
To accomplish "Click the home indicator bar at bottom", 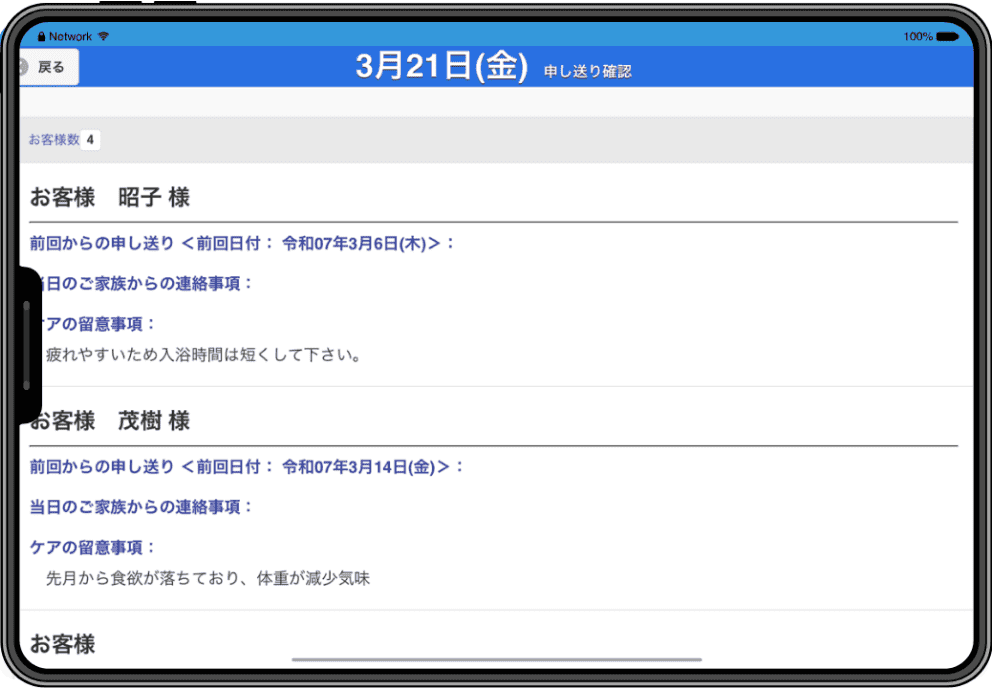I will coord(497,660).
